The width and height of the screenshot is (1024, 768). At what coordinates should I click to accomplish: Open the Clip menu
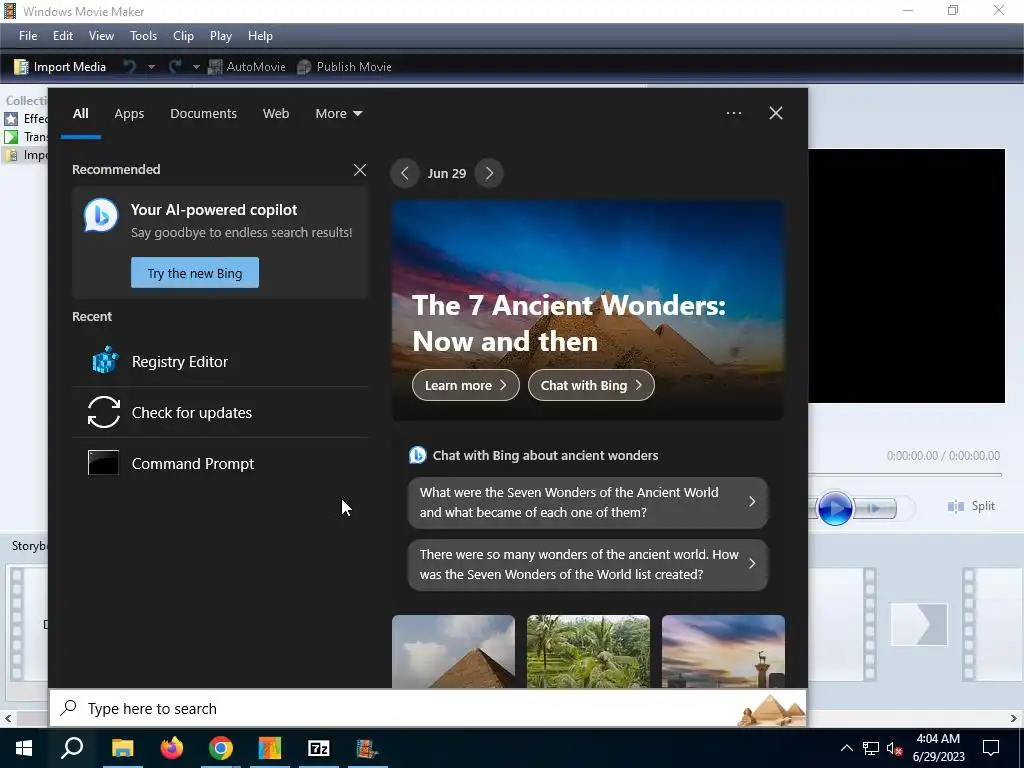click(184, 36)
